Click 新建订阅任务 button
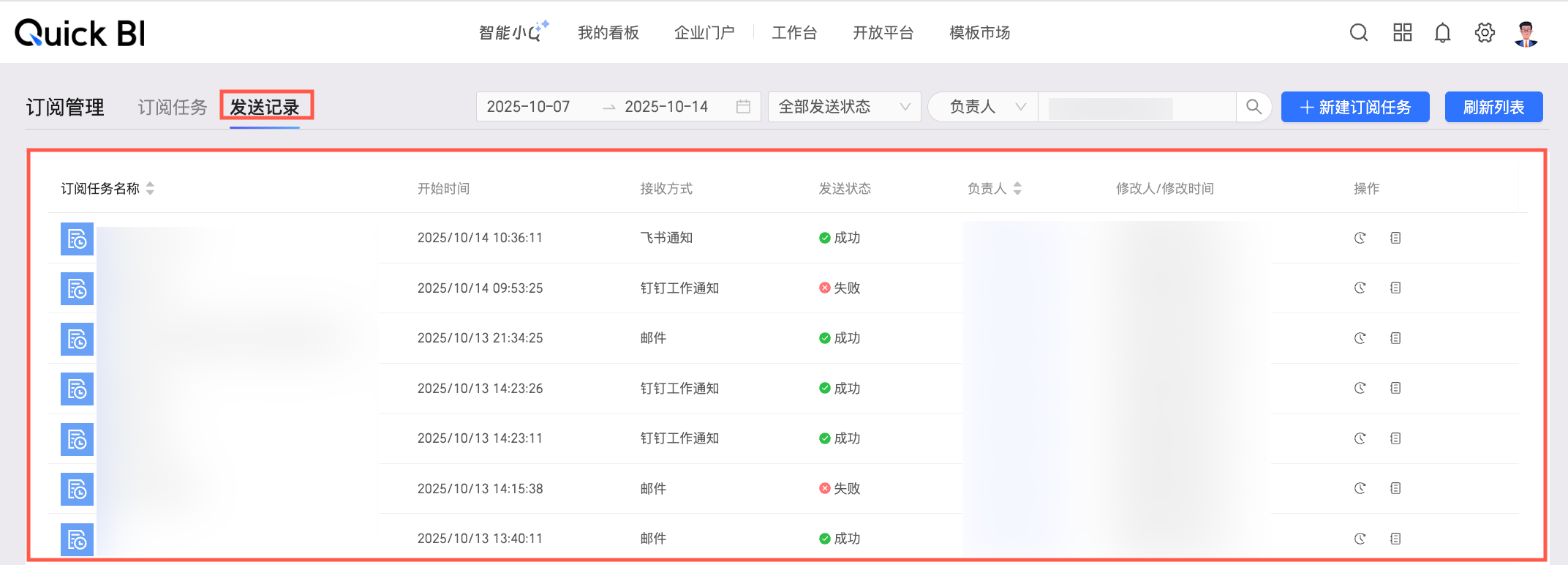This screenshot has height=565, width=1568. point(1355,107)
